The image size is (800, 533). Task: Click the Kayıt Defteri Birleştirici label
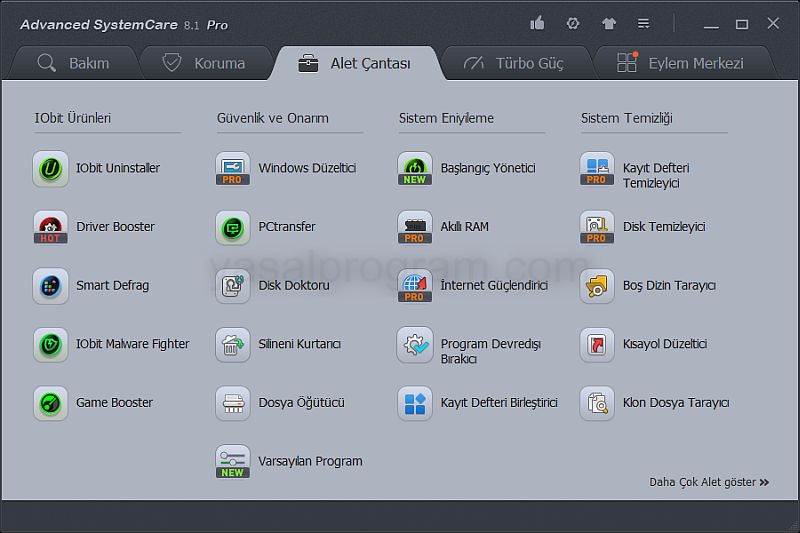499,403
